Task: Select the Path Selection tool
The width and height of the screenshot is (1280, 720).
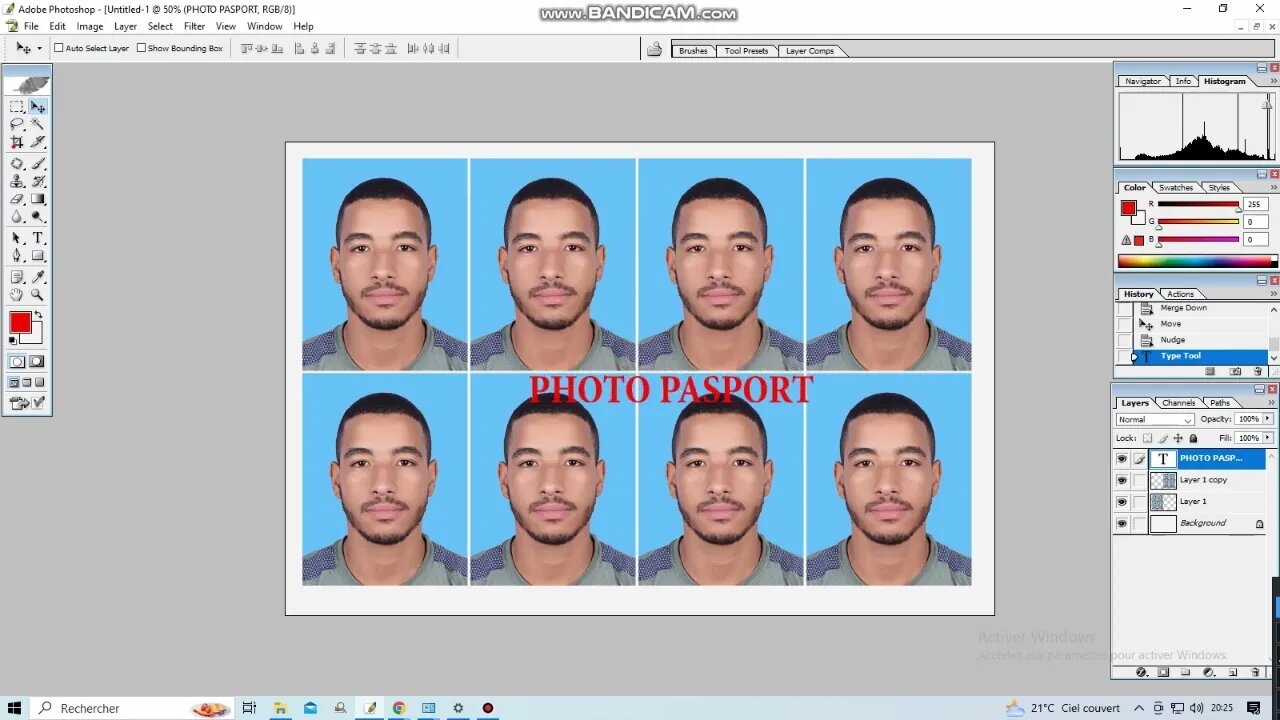Action: (17, 238)
